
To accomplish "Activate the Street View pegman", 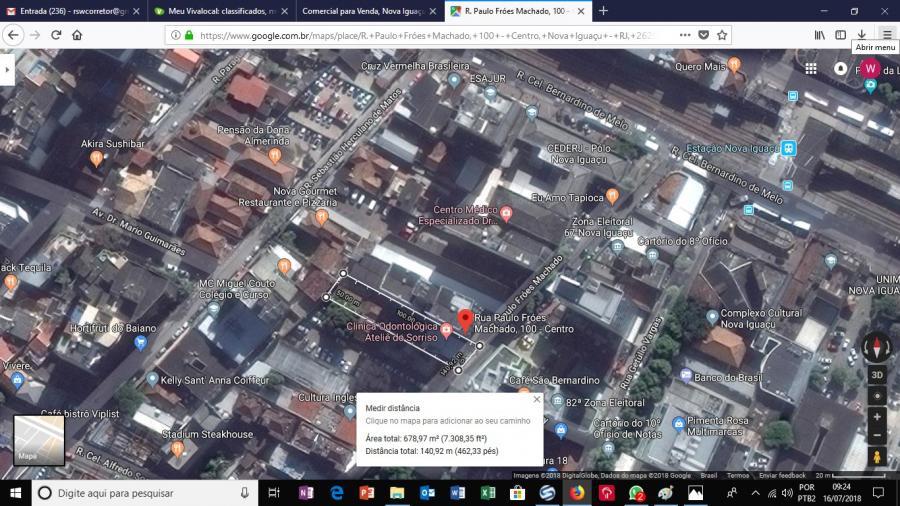I will point(877,456).
